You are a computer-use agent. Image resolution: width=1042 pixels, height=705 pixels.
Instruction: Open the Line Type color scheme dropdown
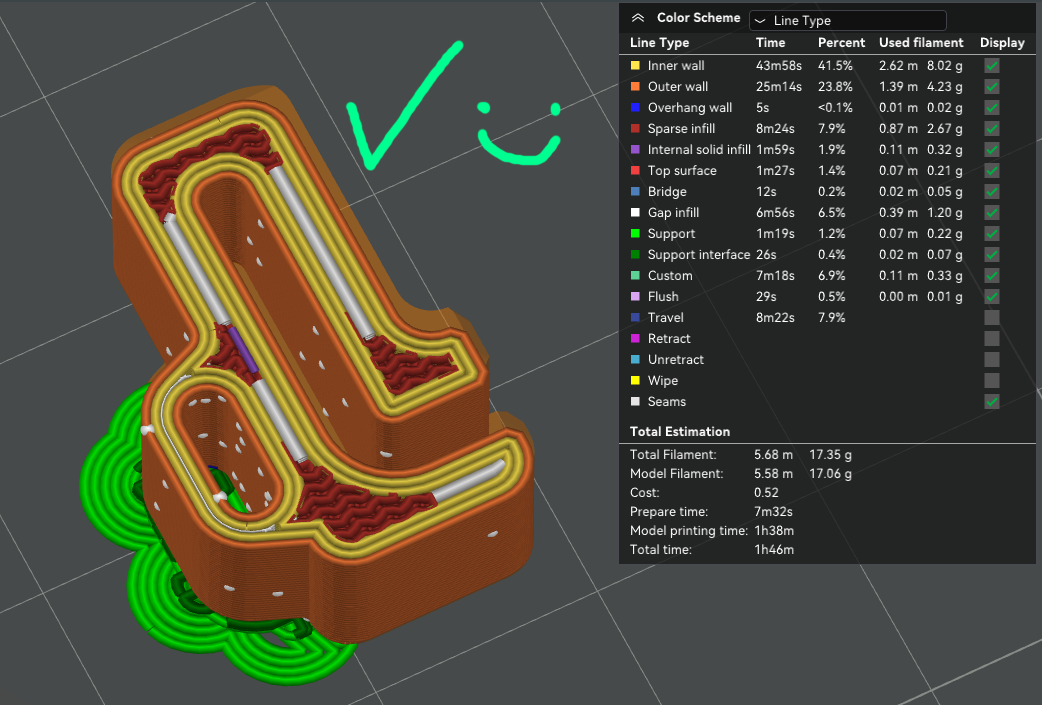point(847,21)
